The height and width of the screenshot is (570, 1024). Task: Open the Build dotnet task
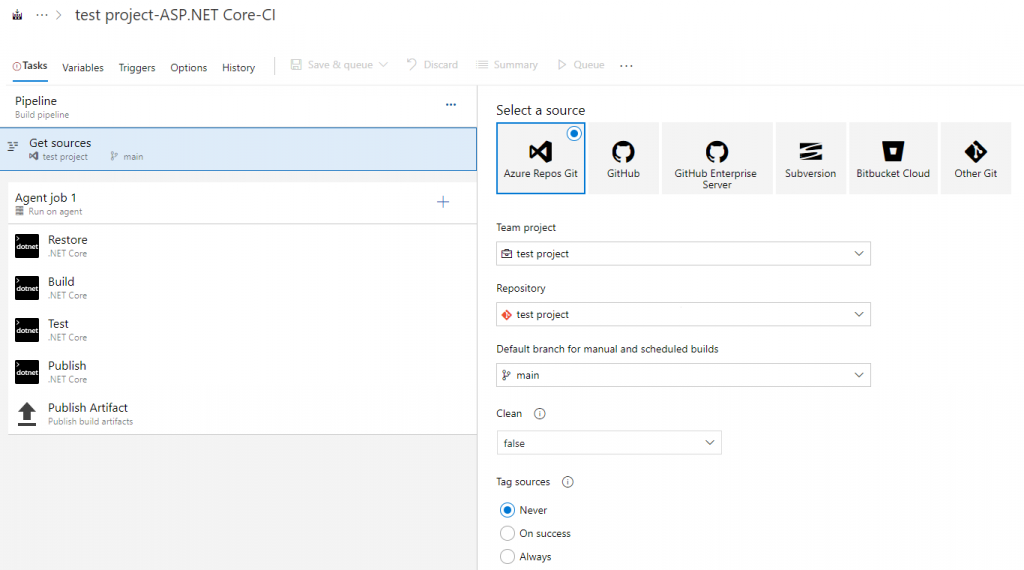(242, 288)
